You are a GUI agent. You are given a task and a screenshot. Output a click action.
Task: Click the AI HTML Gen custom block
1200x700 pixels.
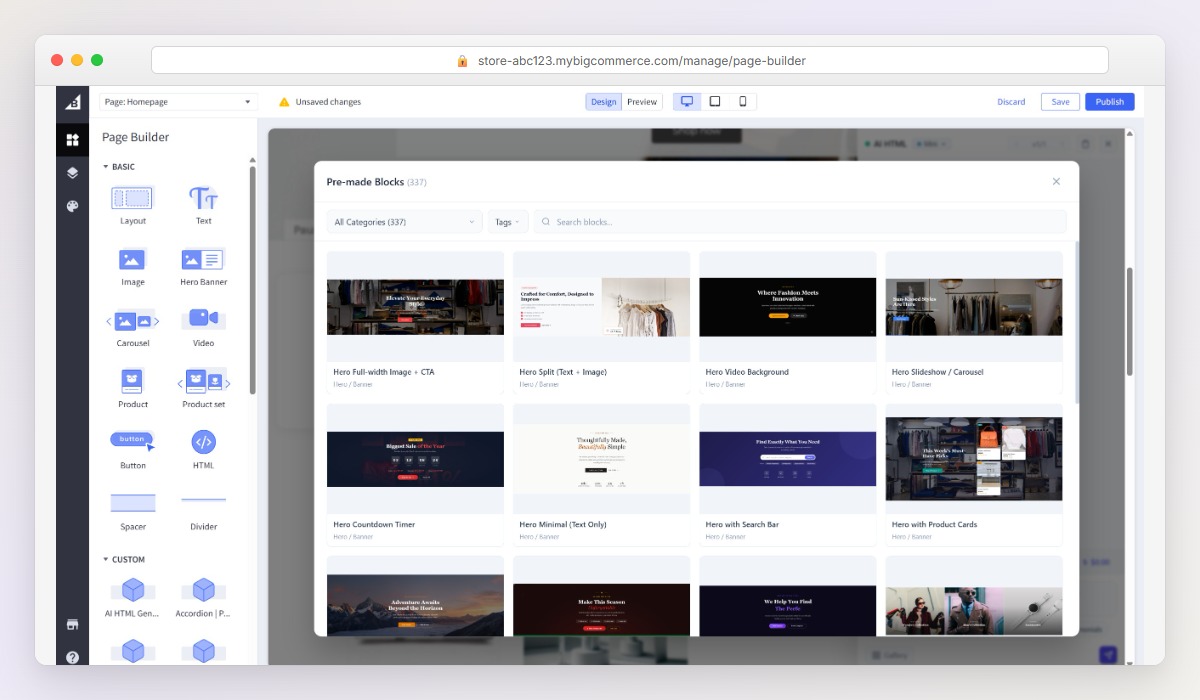[132, 590]
